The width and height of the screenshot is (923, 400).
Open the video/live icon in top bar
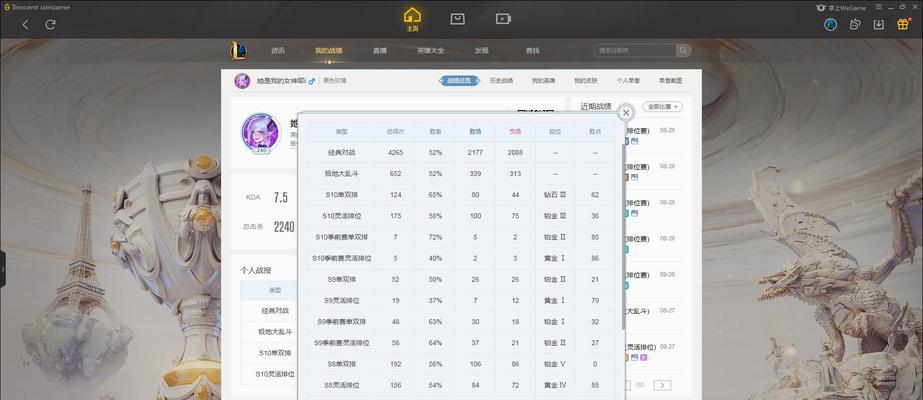point(503,19)
